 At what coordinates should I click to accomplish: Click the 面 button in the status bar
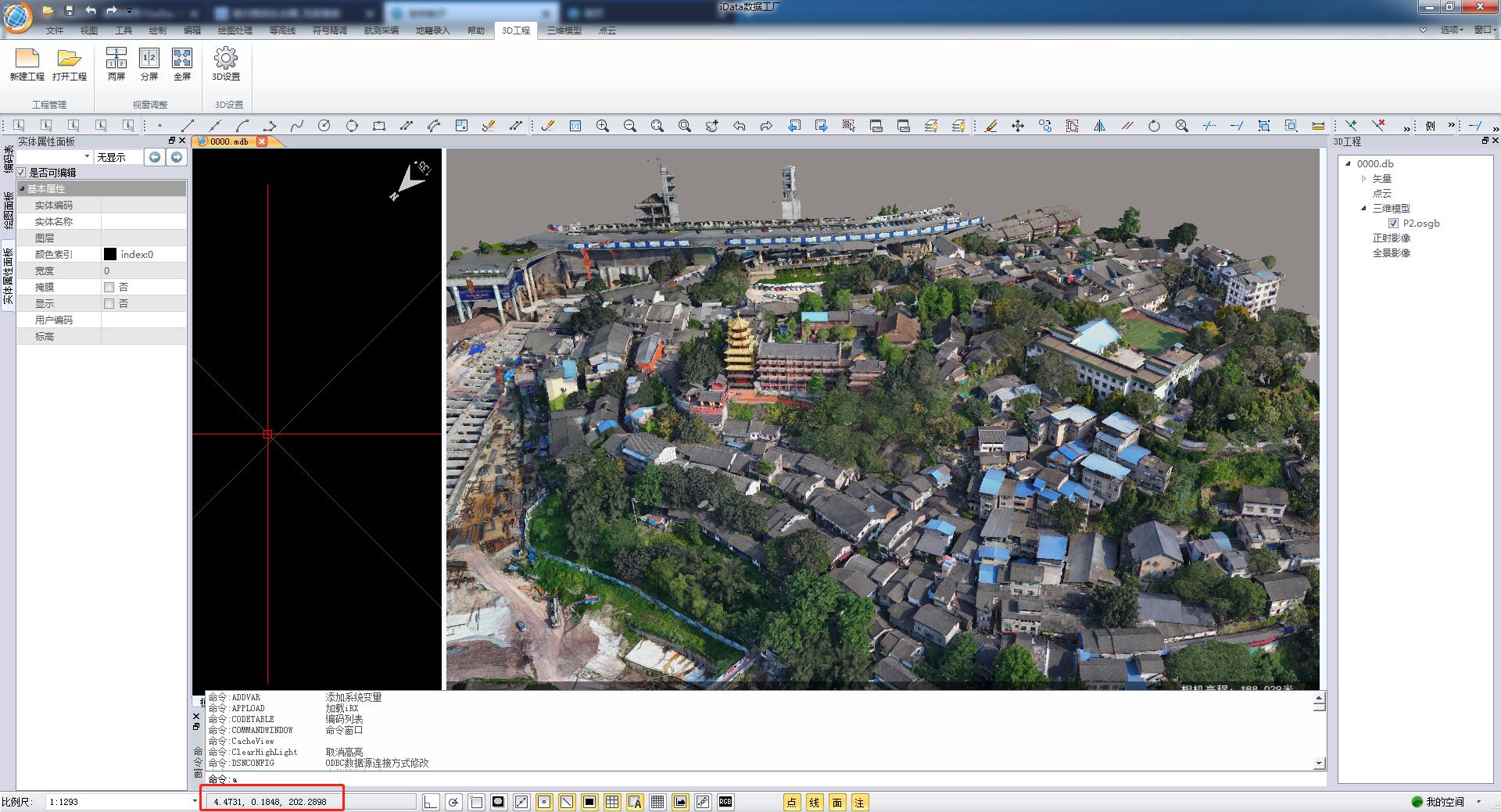pyautogui.click(x=837, y=803)
